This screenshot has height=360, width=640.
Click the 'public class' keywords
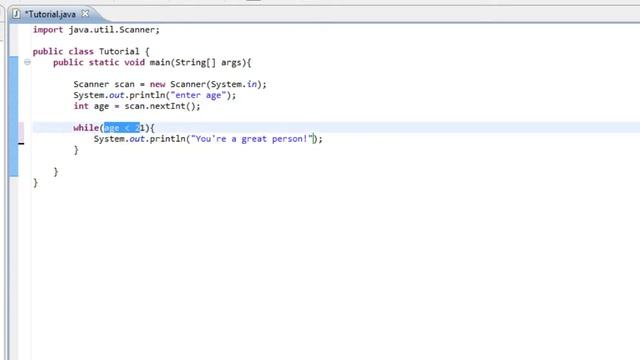[63, 51]
